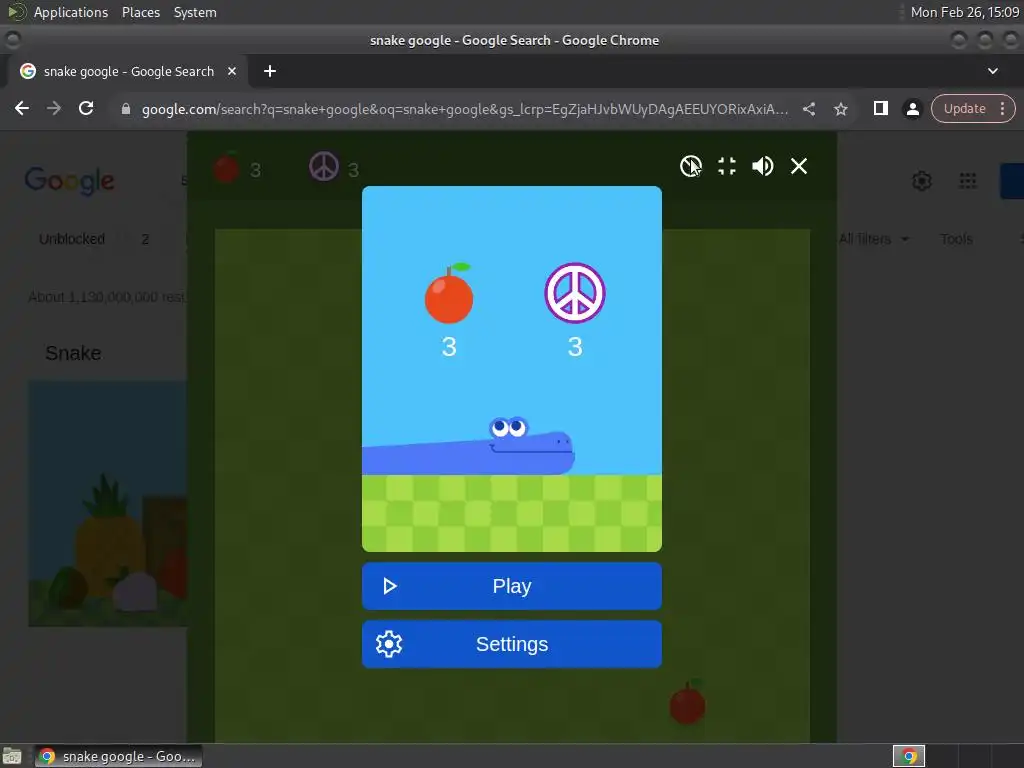Click the address bar URL field

pyautogui.click(x=464, y=109)
